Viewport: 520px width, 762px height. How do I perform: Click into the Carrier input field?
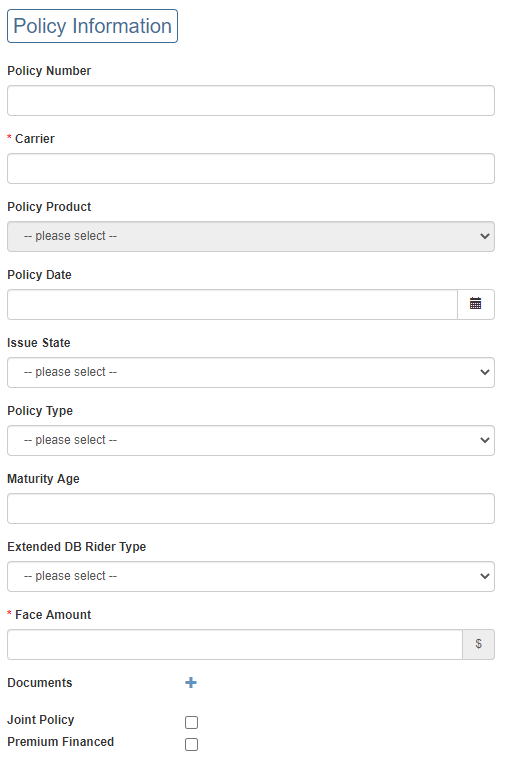coord(251,169)
